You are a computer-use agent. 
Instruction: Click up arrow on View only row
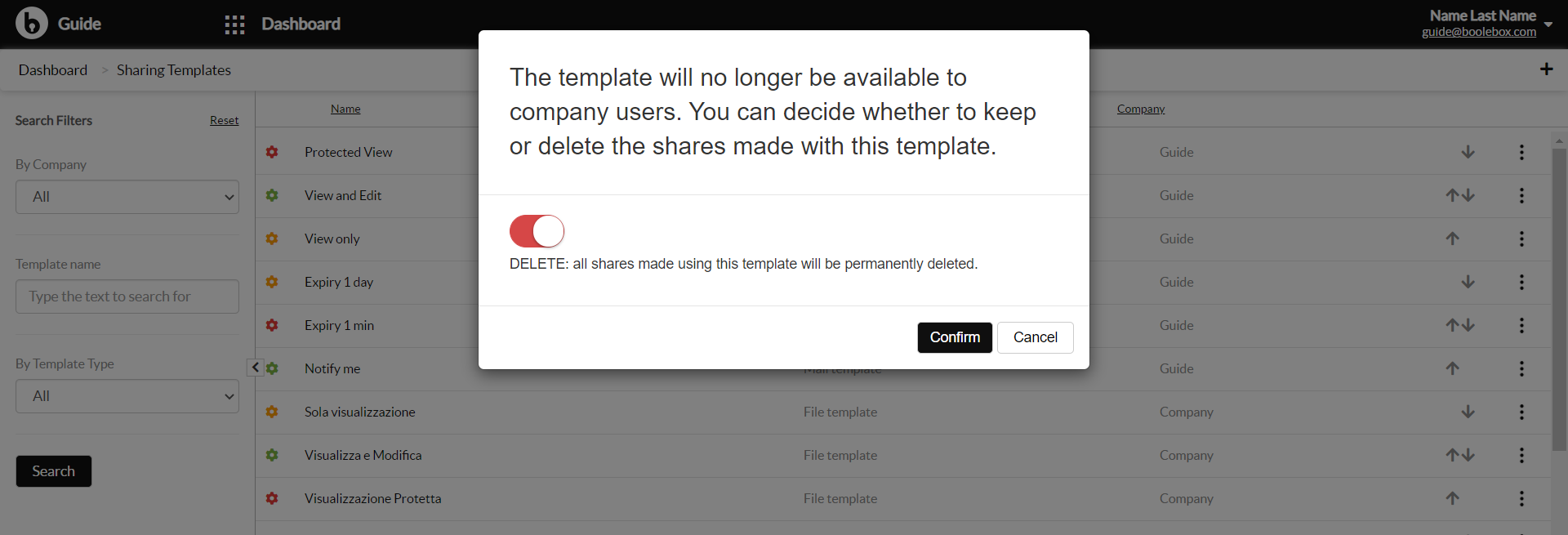point(1452,239)
